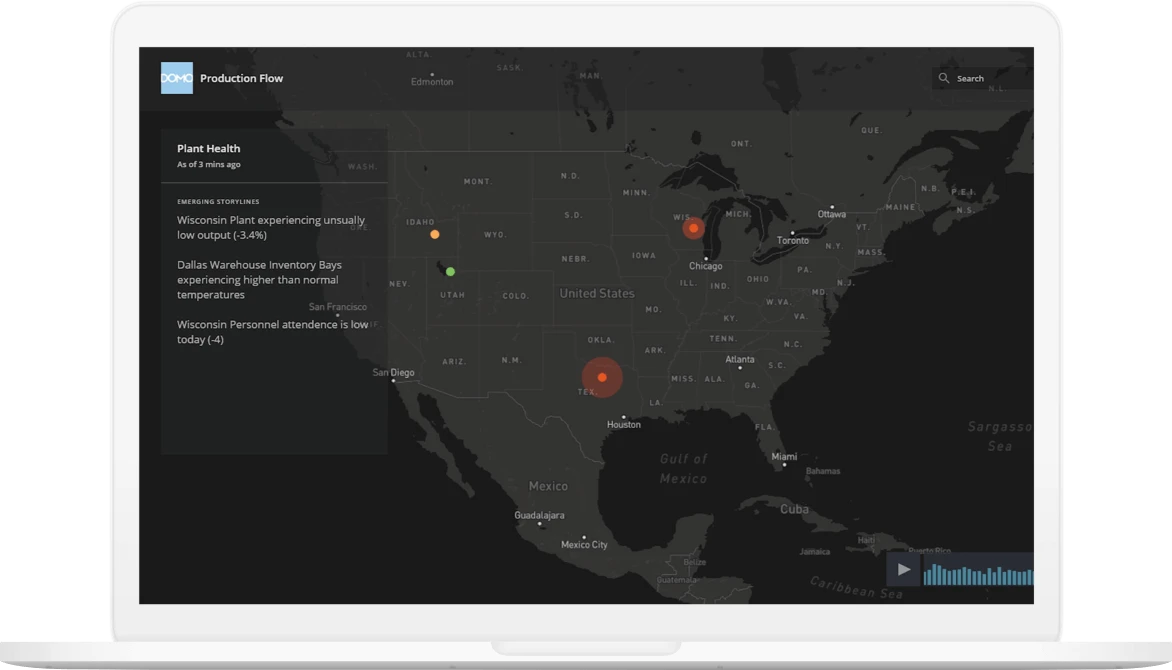Click the search magnifier icon
The image size is (1172, 670).
[944, 77]
